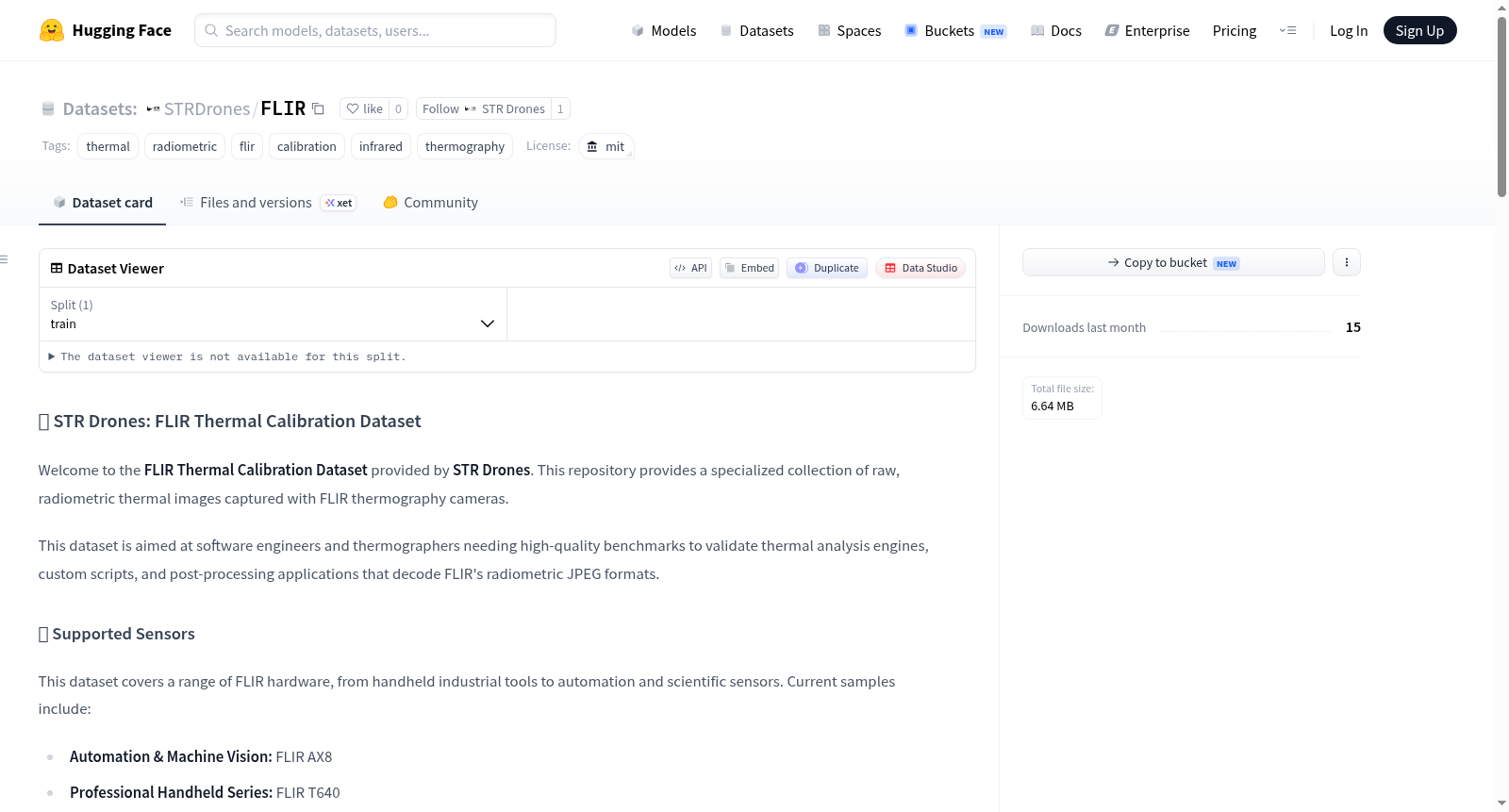
Task: Click the heart like button
Action: [x=364, y=108]
